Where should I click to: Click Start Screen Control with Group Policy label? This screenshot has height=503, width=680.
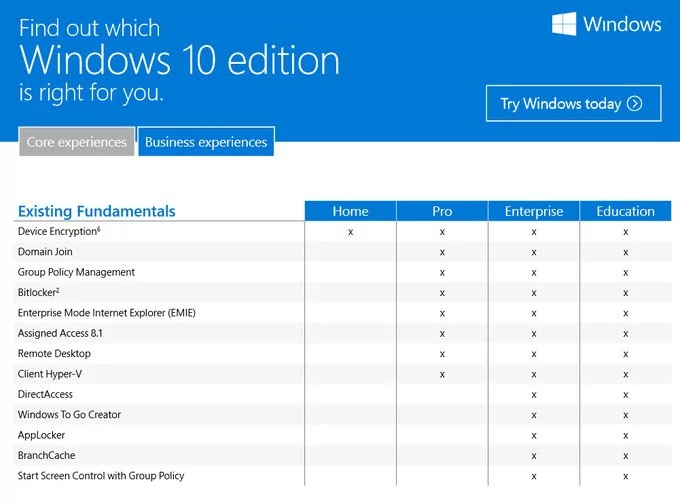point(101,476)
